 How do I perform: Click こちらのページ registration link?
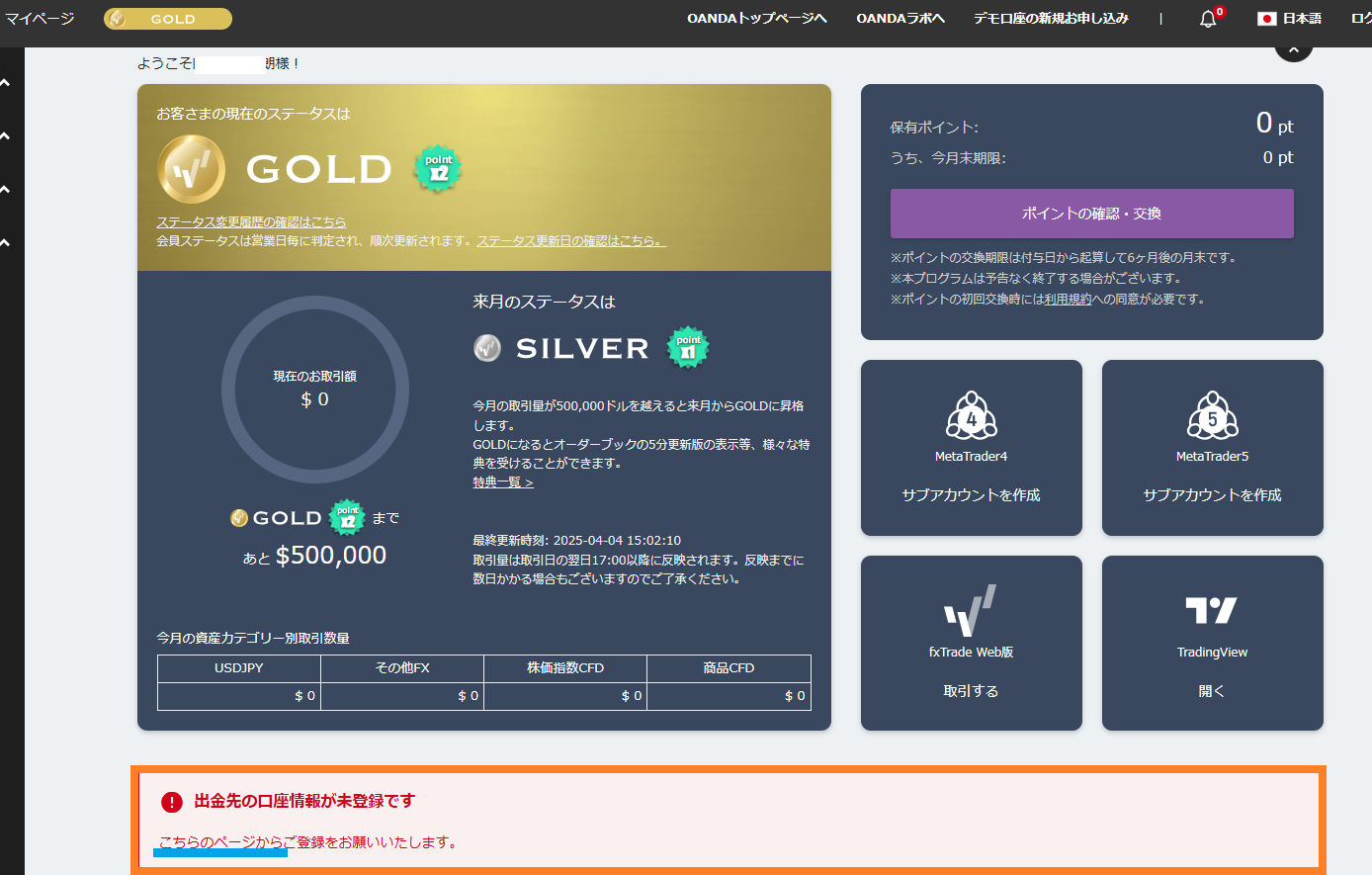221,842
